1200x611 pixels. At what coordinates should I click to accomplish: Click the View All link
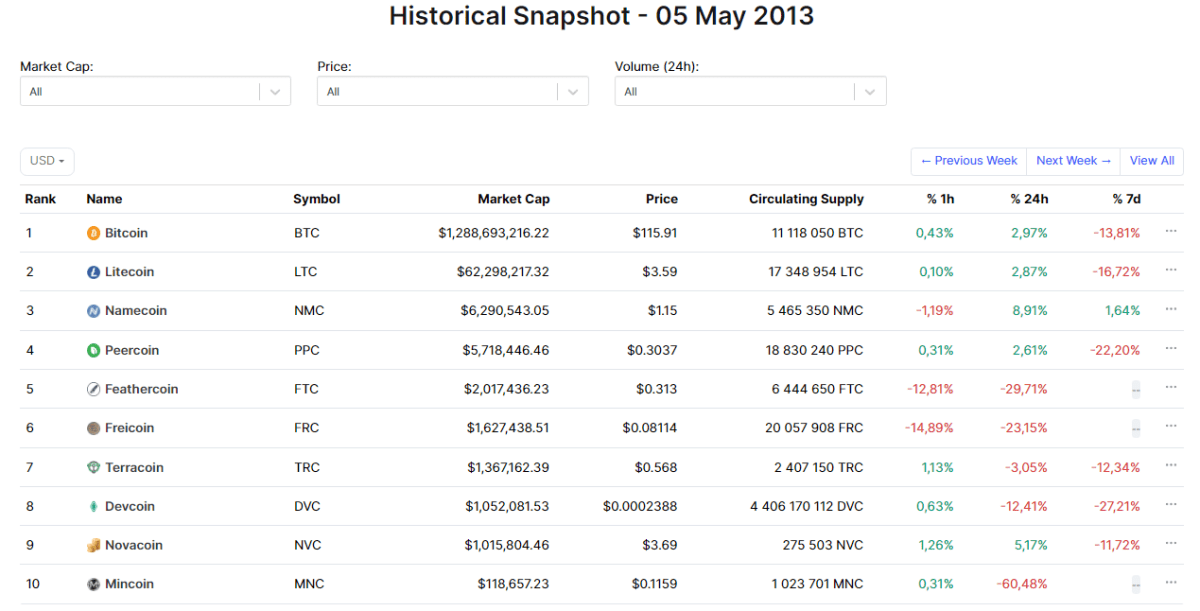click(1151, 160)
